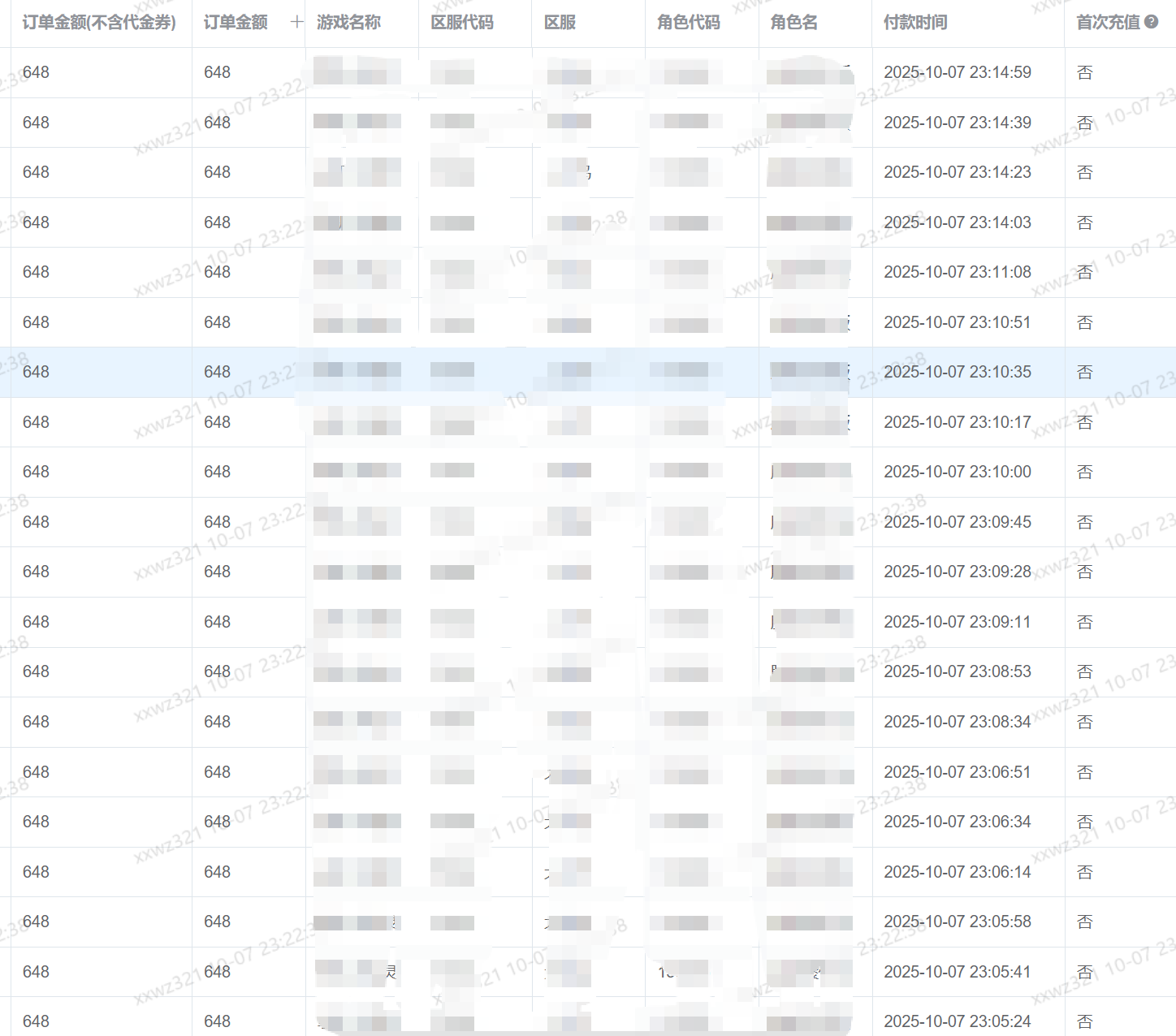Click the 角色名 column header

point(793,23)
